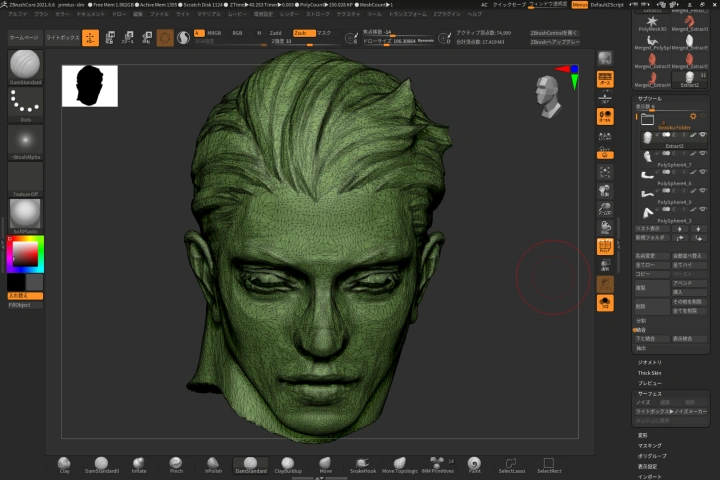This screenshot has height=480, width=720.
Task: Expand the プレビュー (Preview) section
Action: 649,384
